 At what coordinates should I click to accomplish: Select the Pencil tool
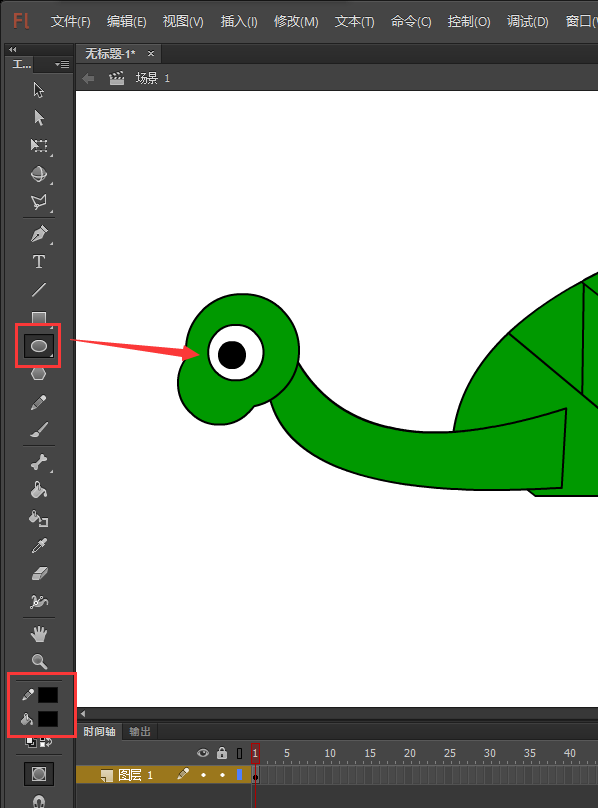(x=39, y=402)
